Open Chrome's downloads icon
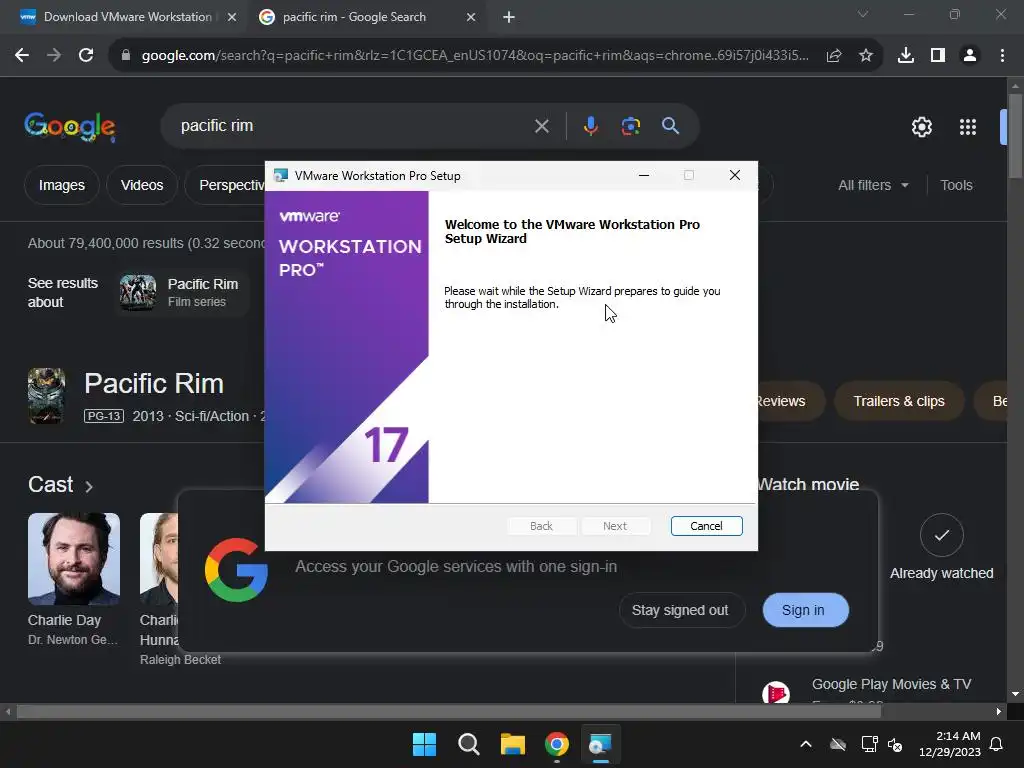Image resolution: width=1024 pixels, height=768 pixels. [905, 56]
